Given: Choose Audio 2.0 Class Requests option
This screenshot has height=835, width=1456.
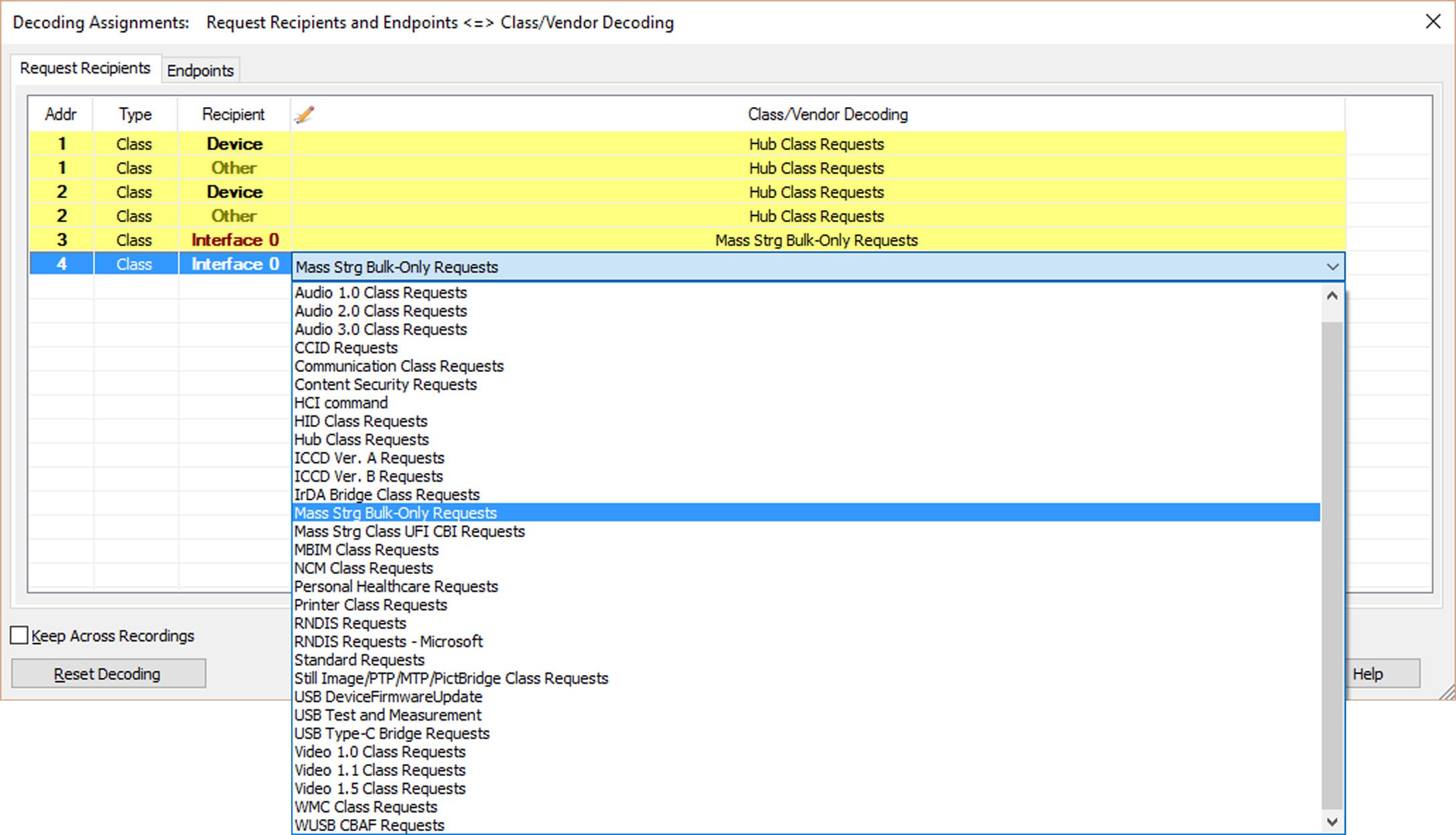Looking at the screenshot, I should 807,311.
